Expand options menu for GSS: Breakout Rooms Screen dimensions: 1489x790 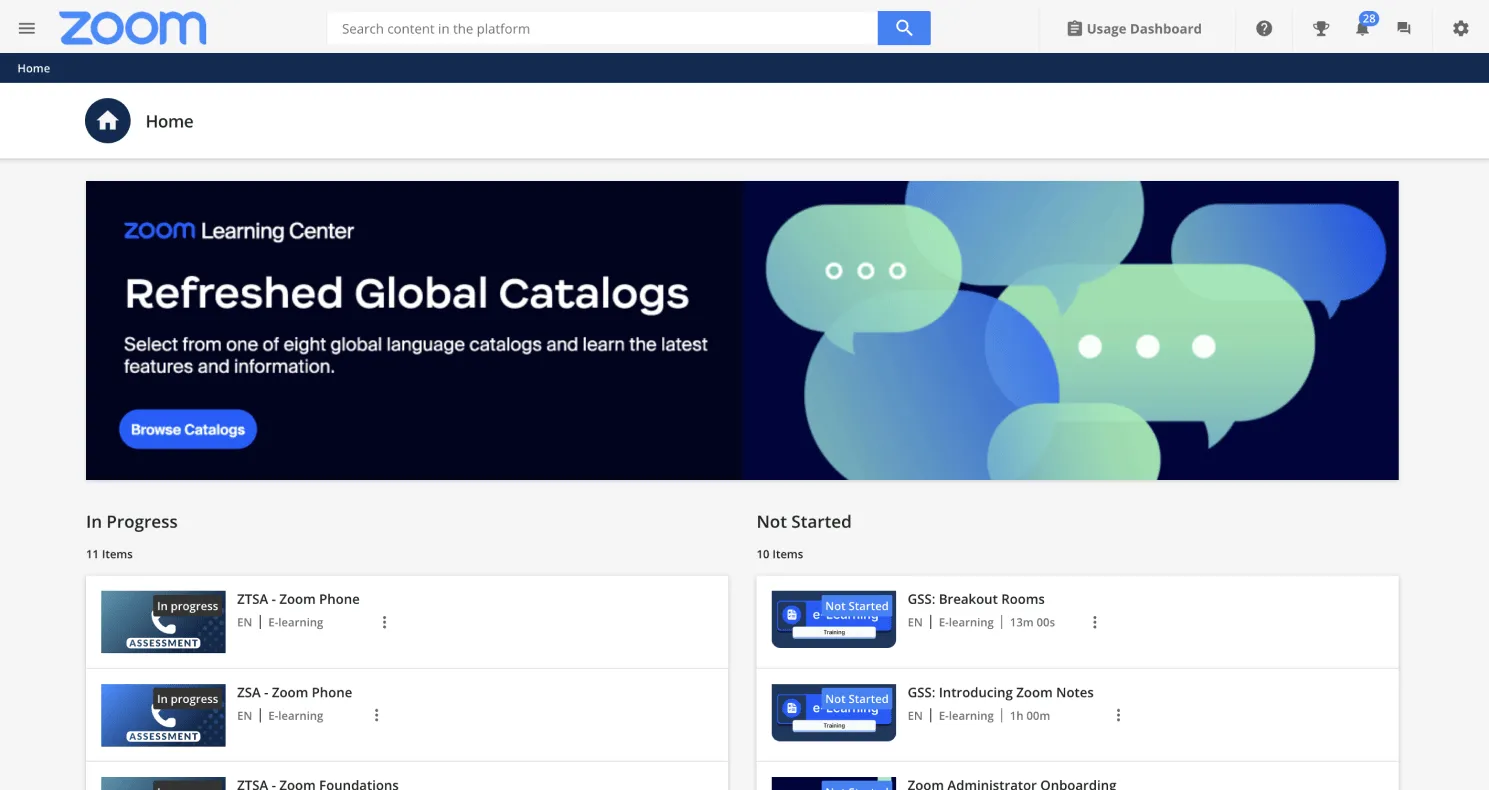(x=1094, y=622)
